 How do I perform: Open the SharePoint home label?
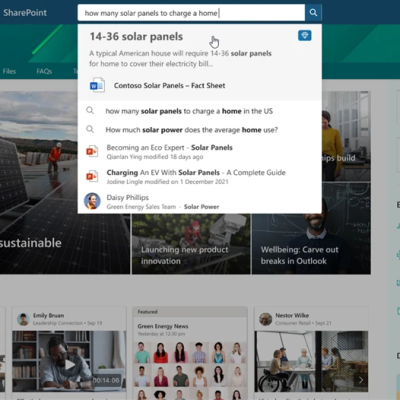25,13
